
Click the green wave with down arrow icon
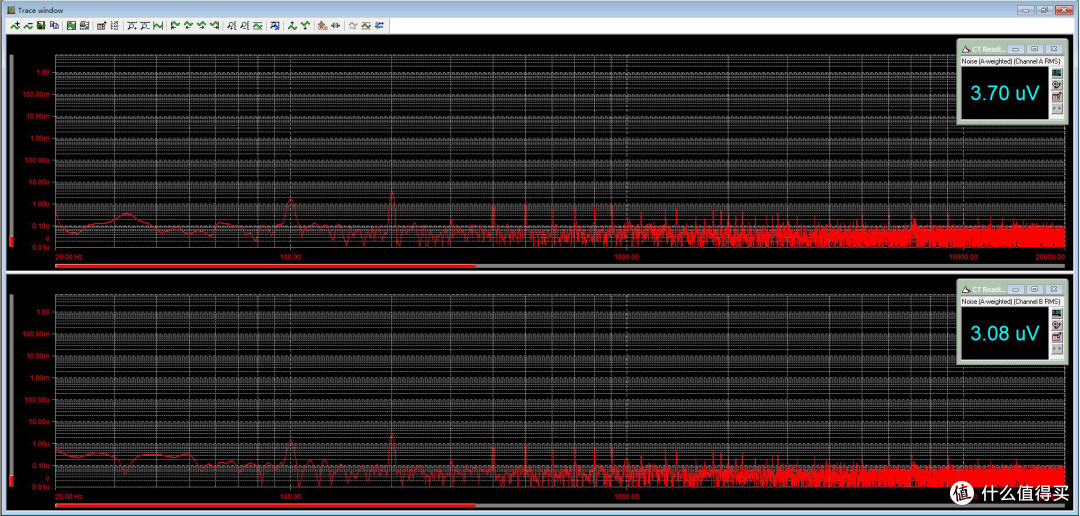[x=305, y=26]
